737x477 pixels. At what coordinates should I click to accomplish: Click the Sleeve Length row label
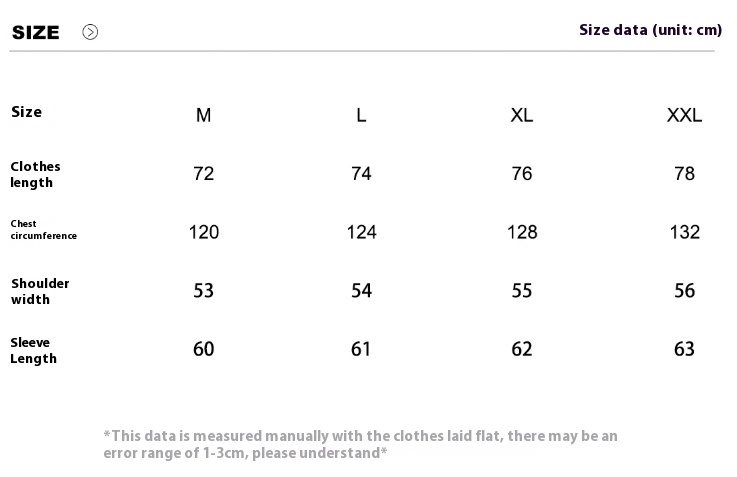(x=33, y=351)
